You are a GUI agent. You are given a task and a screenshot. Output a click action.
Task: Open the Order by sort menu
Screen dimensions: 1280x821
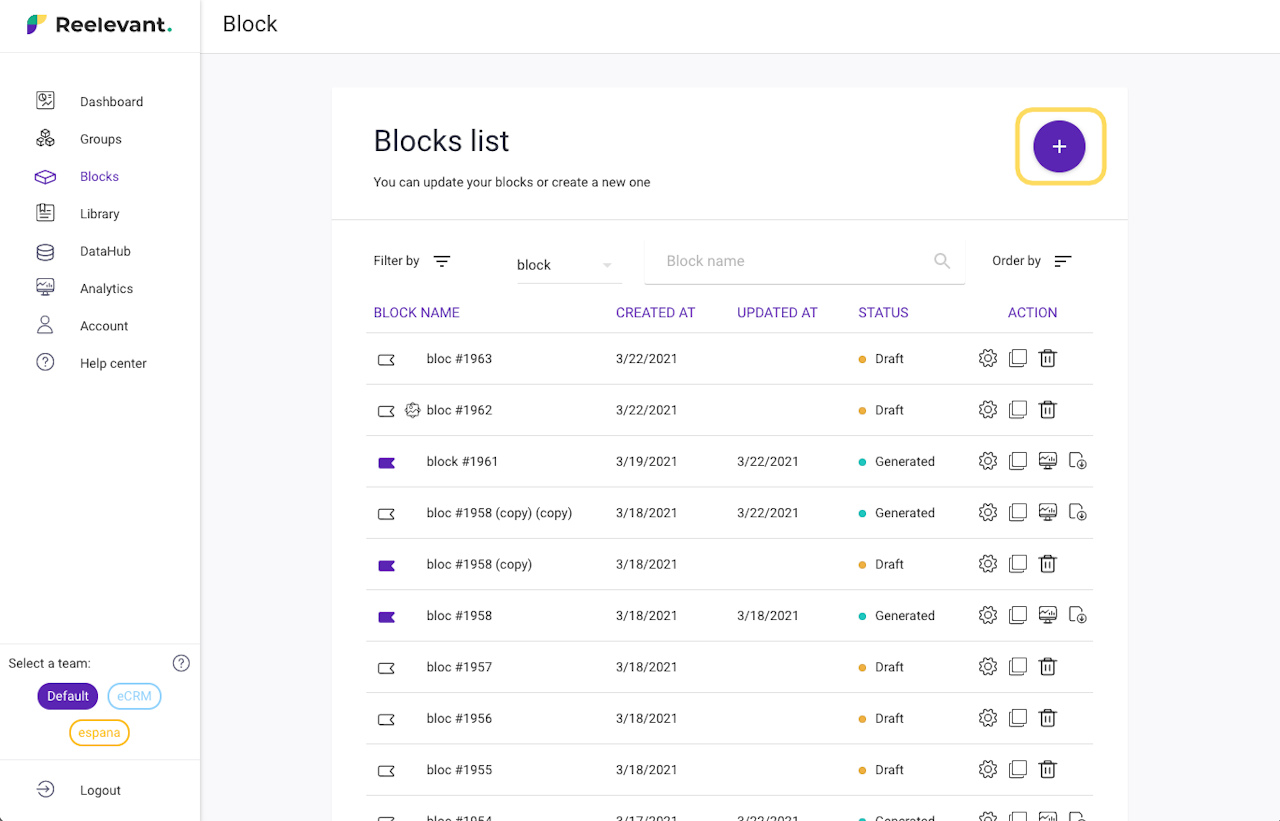click(x=1062, y=261)
